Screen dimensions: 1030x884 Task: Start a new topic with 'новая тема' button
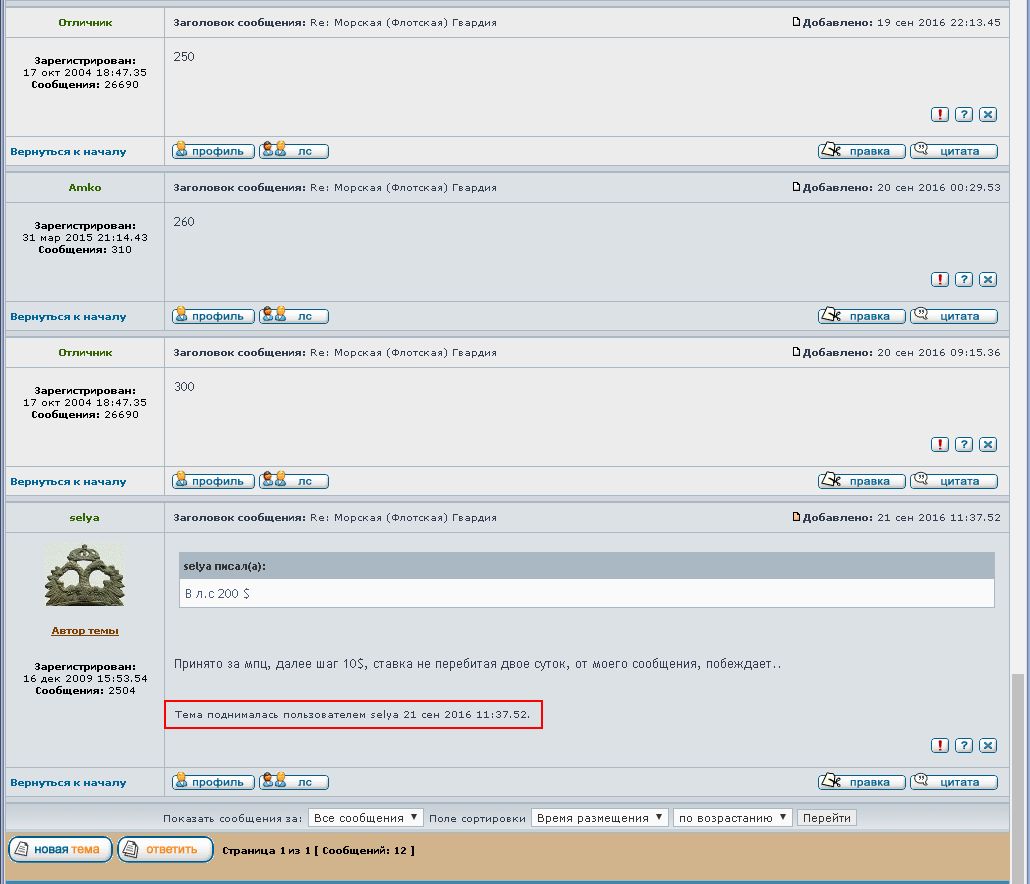[x=60, y=850]
